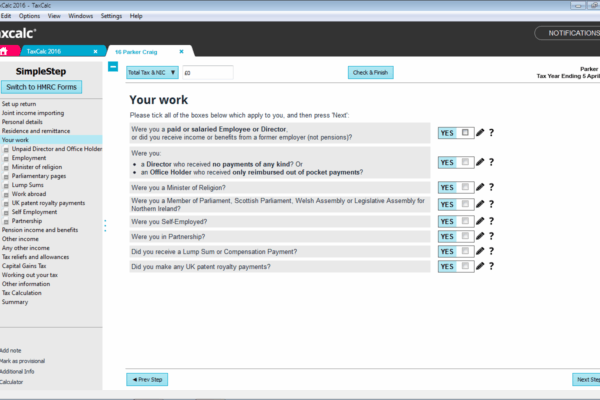The image size is (600, 400).
Task: Click pencil icon beside Self-Employed question
Action: pyautogui.click(x=480, y=221)
